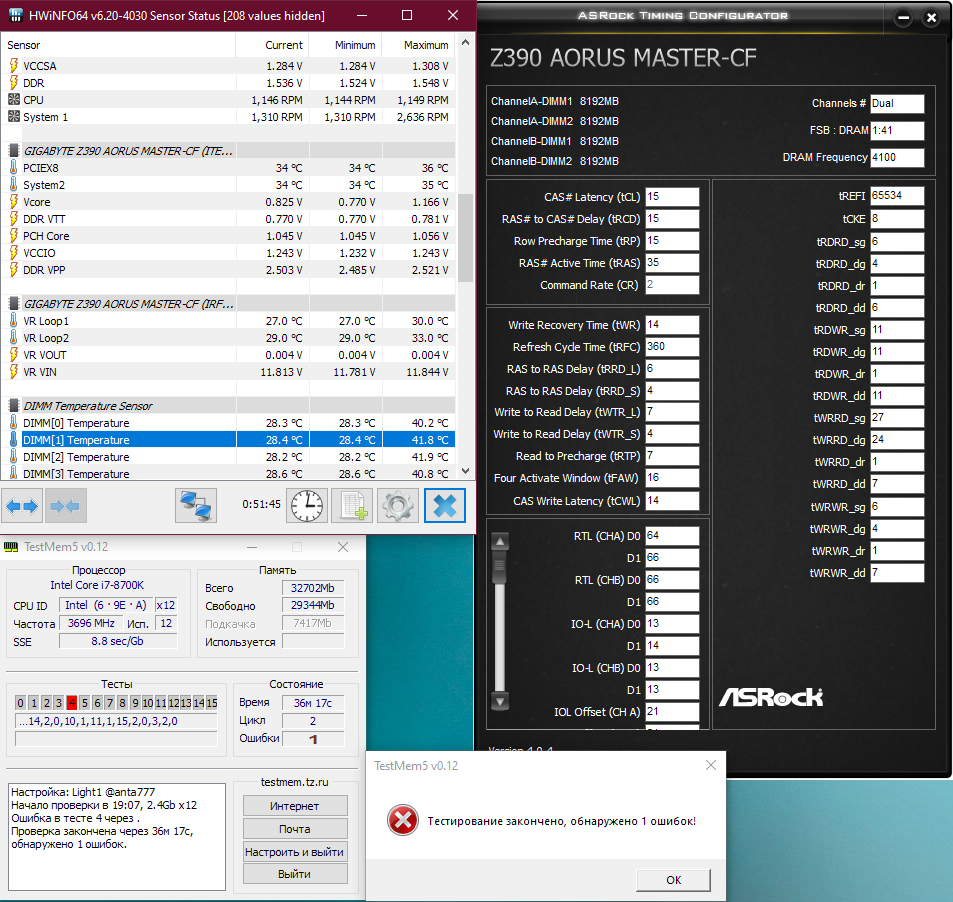Image resolution: width=953 pixels, height=902 pixels.
Task: Click the expand columns arrows icon in HWiNFO toolbar
Action: (x=22, y=506)
